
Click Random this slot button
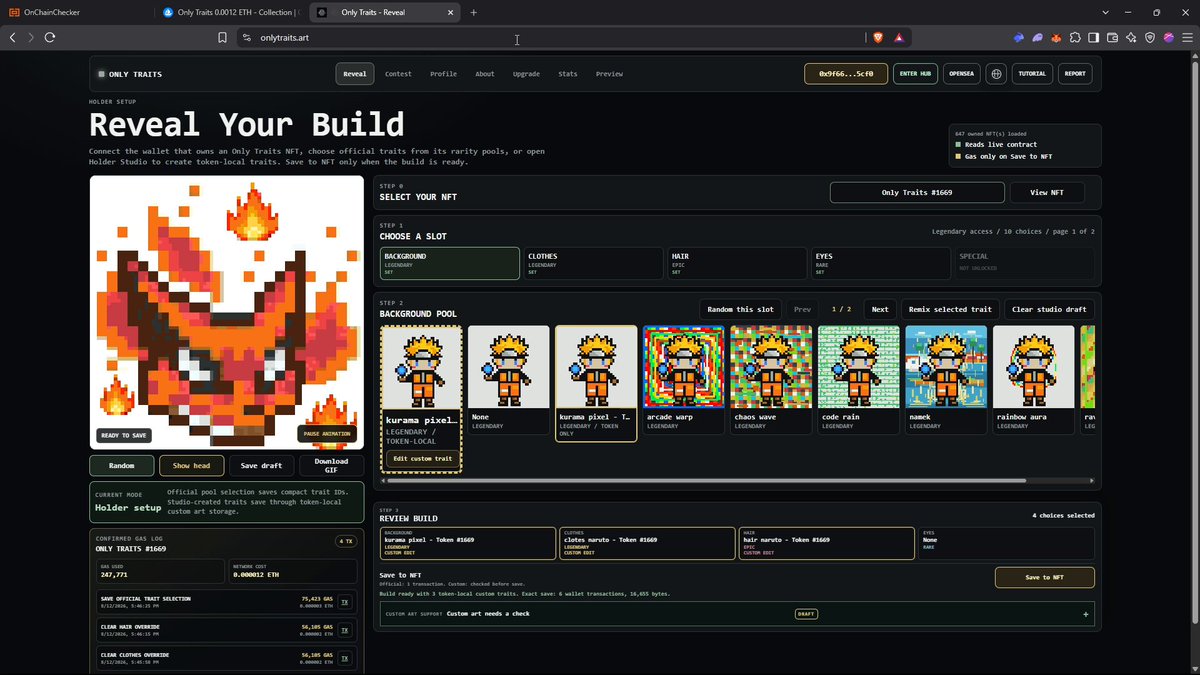(740, 309)
